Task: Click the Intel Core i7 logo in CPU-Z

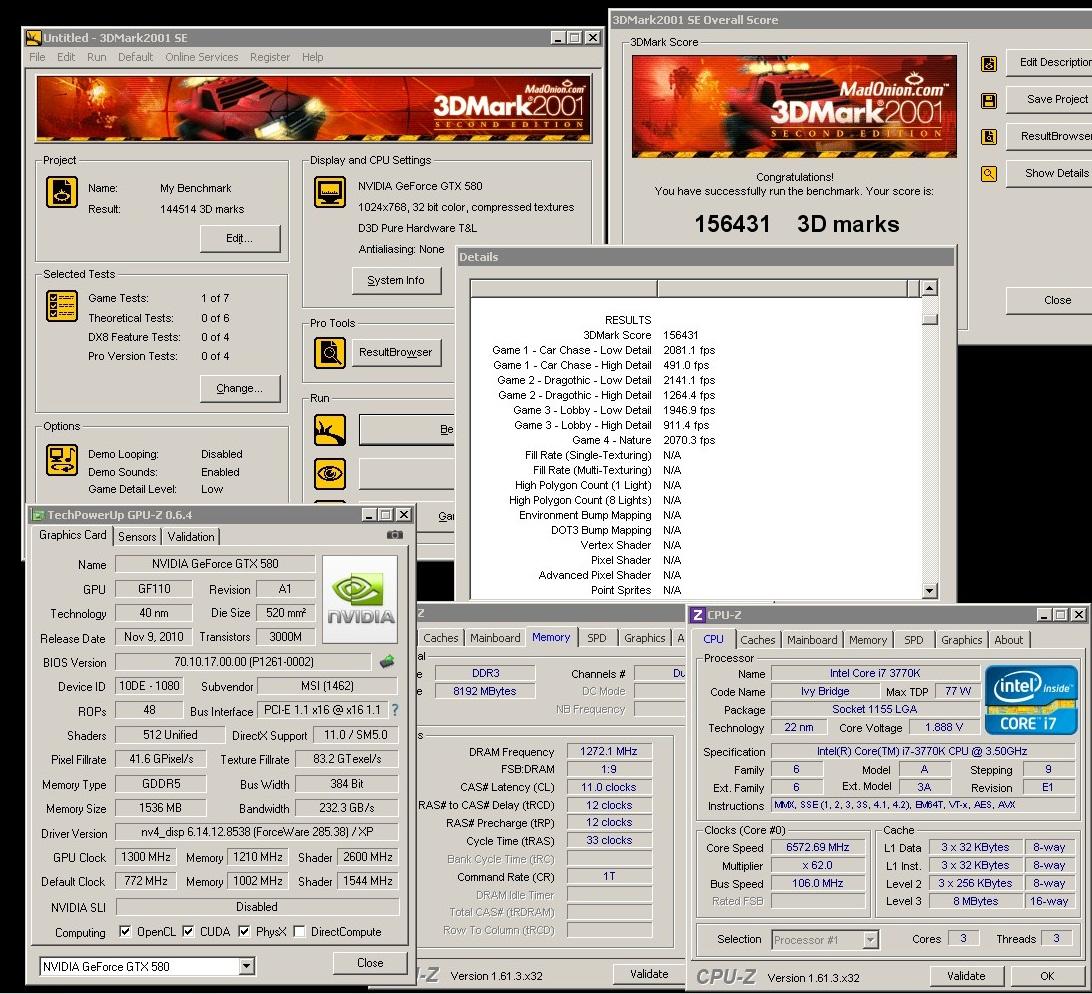Action: (1031, 700)
